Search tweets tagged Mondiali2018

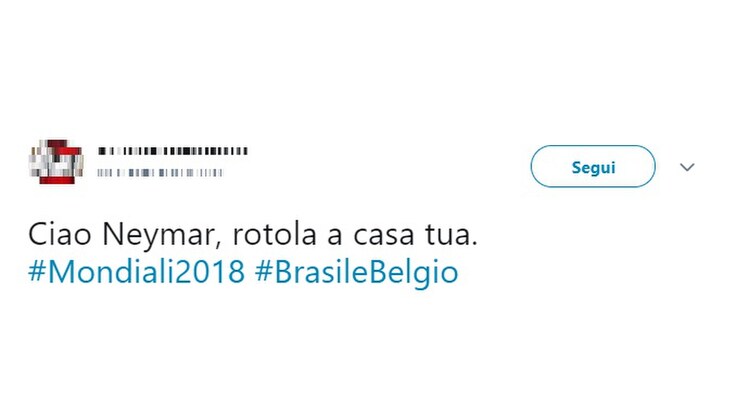137,272
